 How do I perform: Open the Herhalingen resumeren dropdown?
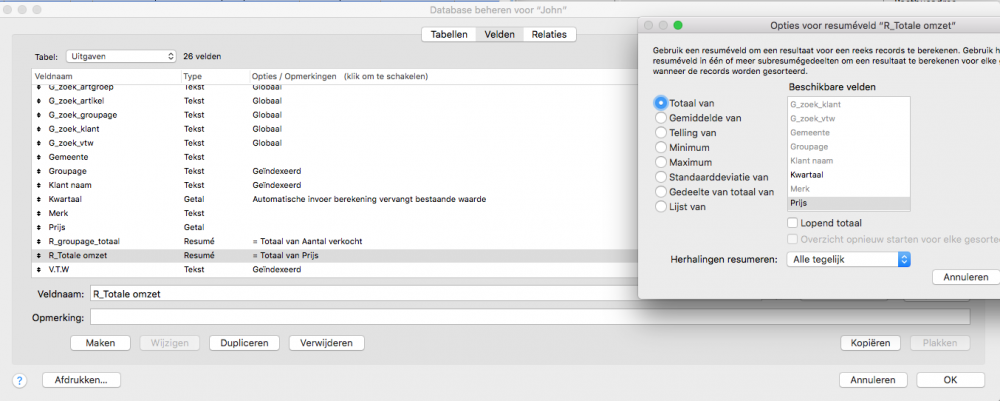[848, 259]
